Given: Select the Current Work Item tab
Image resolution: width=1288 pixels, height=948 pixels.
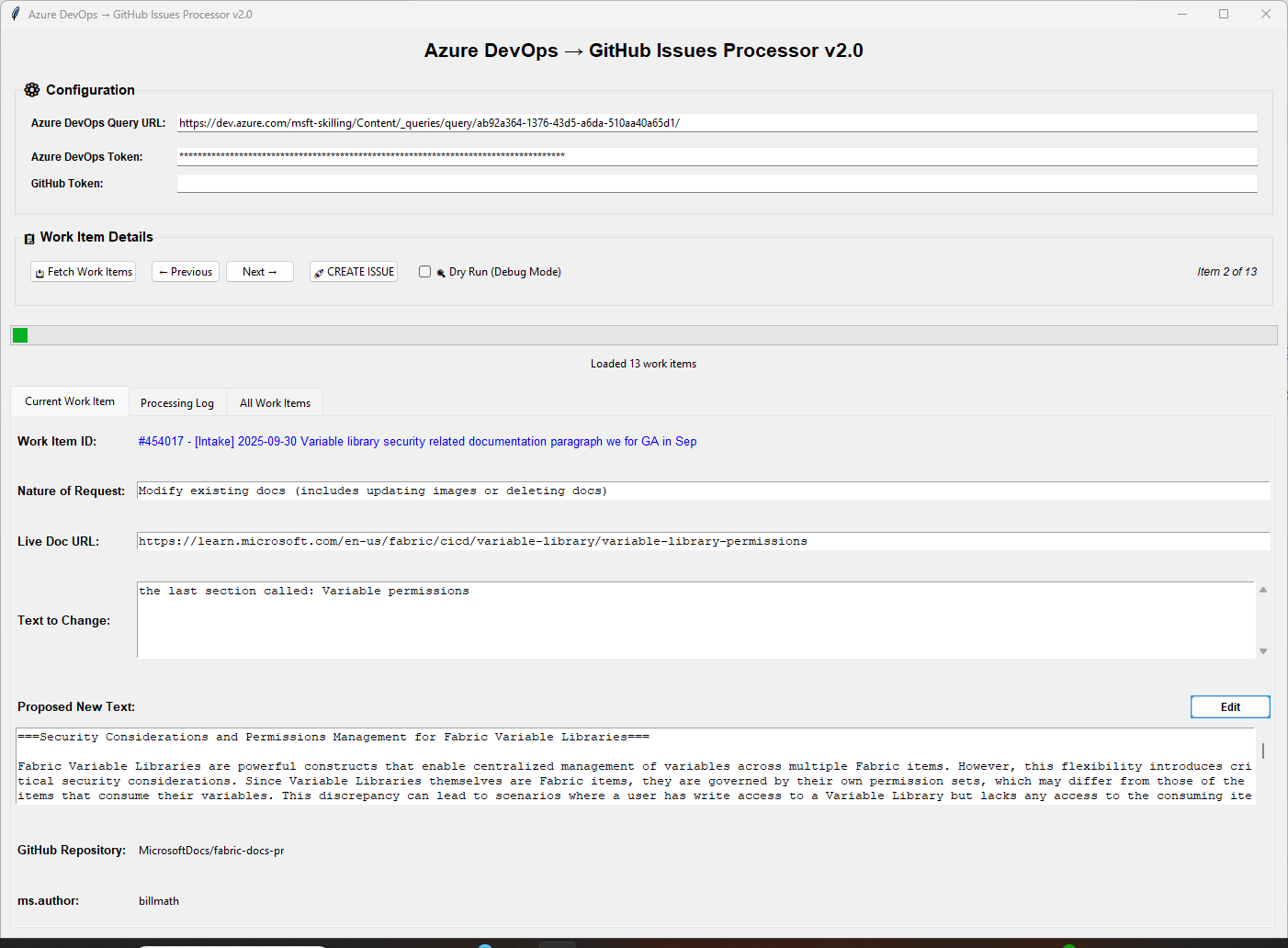Looking at the screenshot, I should [70, 401].
